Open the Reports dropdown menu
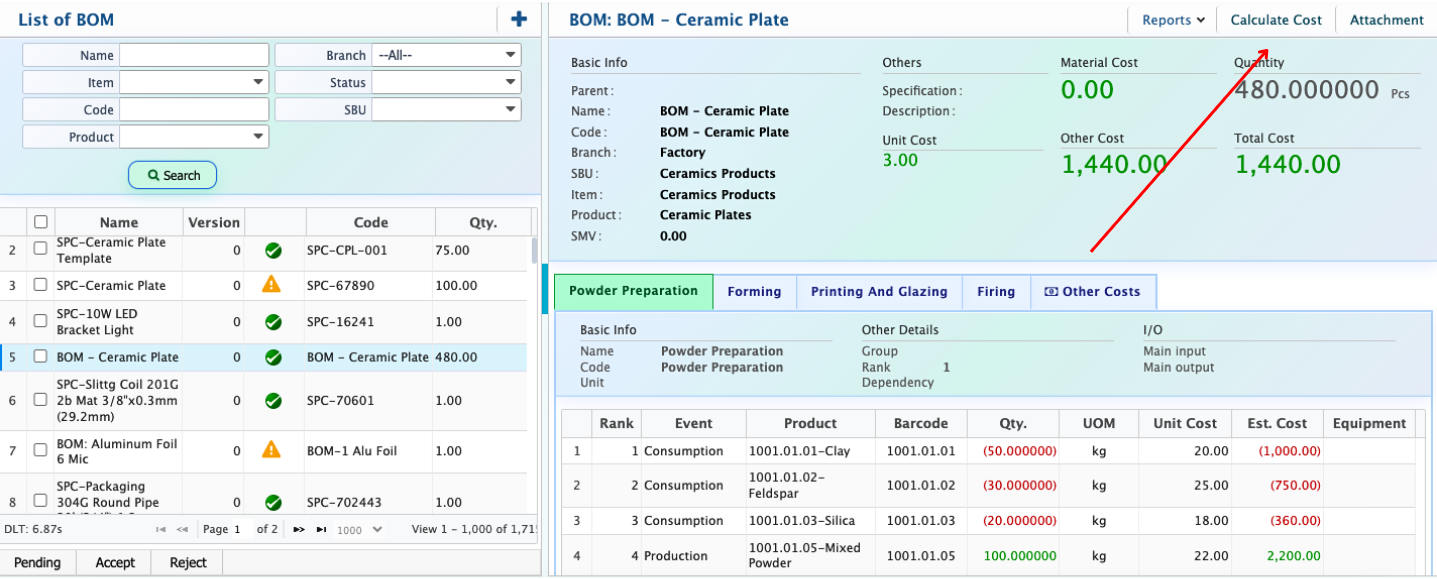The width and height of the screenshot is (1437, 579). [x=1173, y=20]
